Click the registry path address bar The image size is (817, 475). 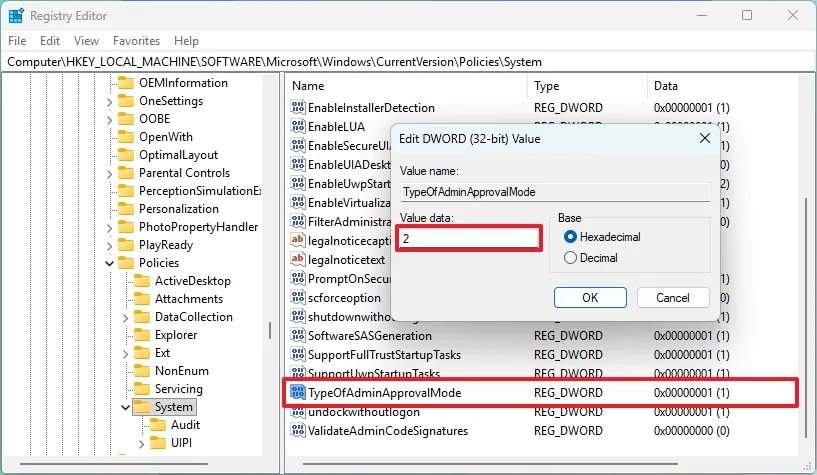(x=408, y=62)
